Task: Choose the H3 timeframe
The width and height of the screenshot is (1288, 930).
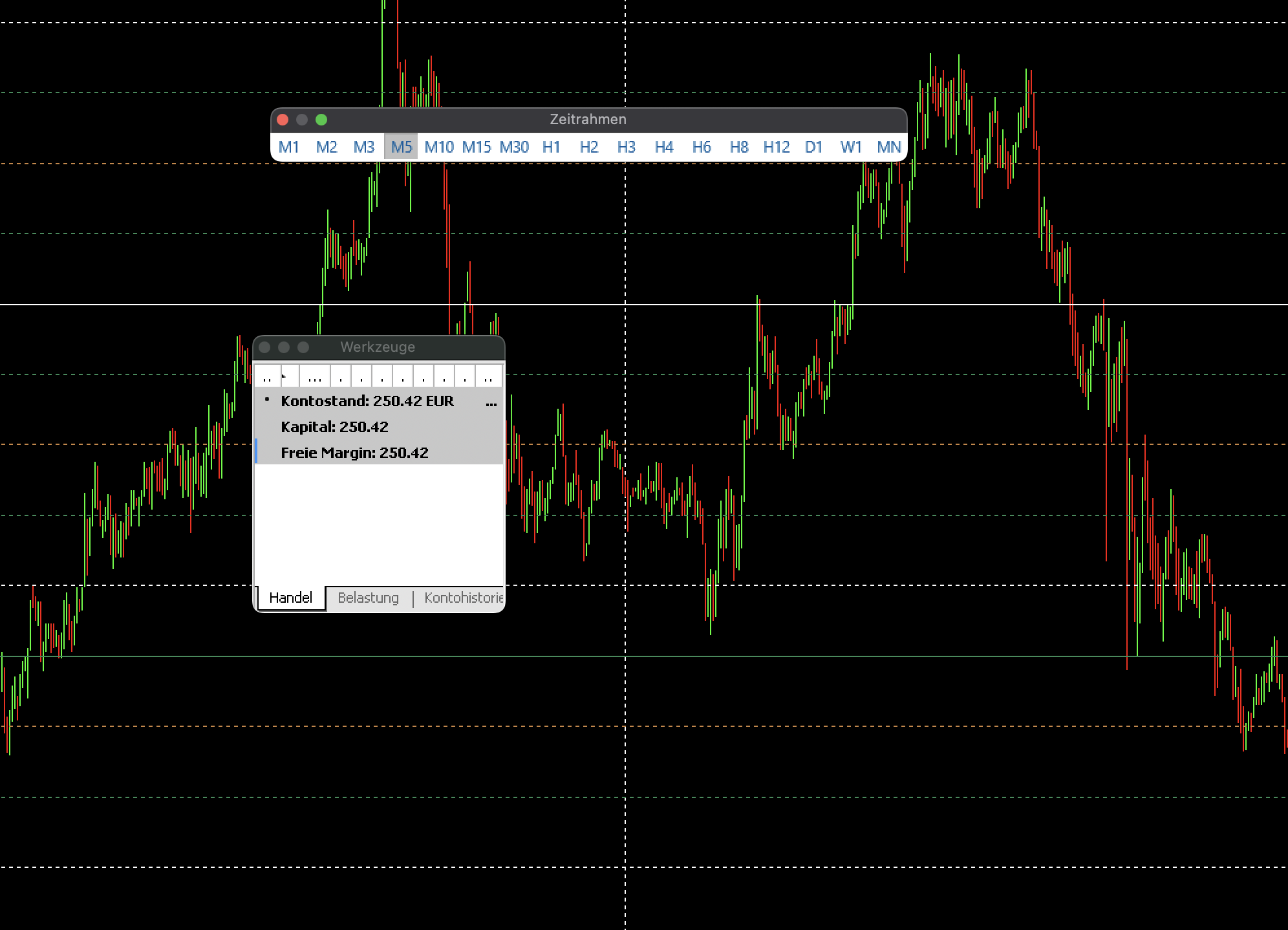Action: [x=627, y=147]
